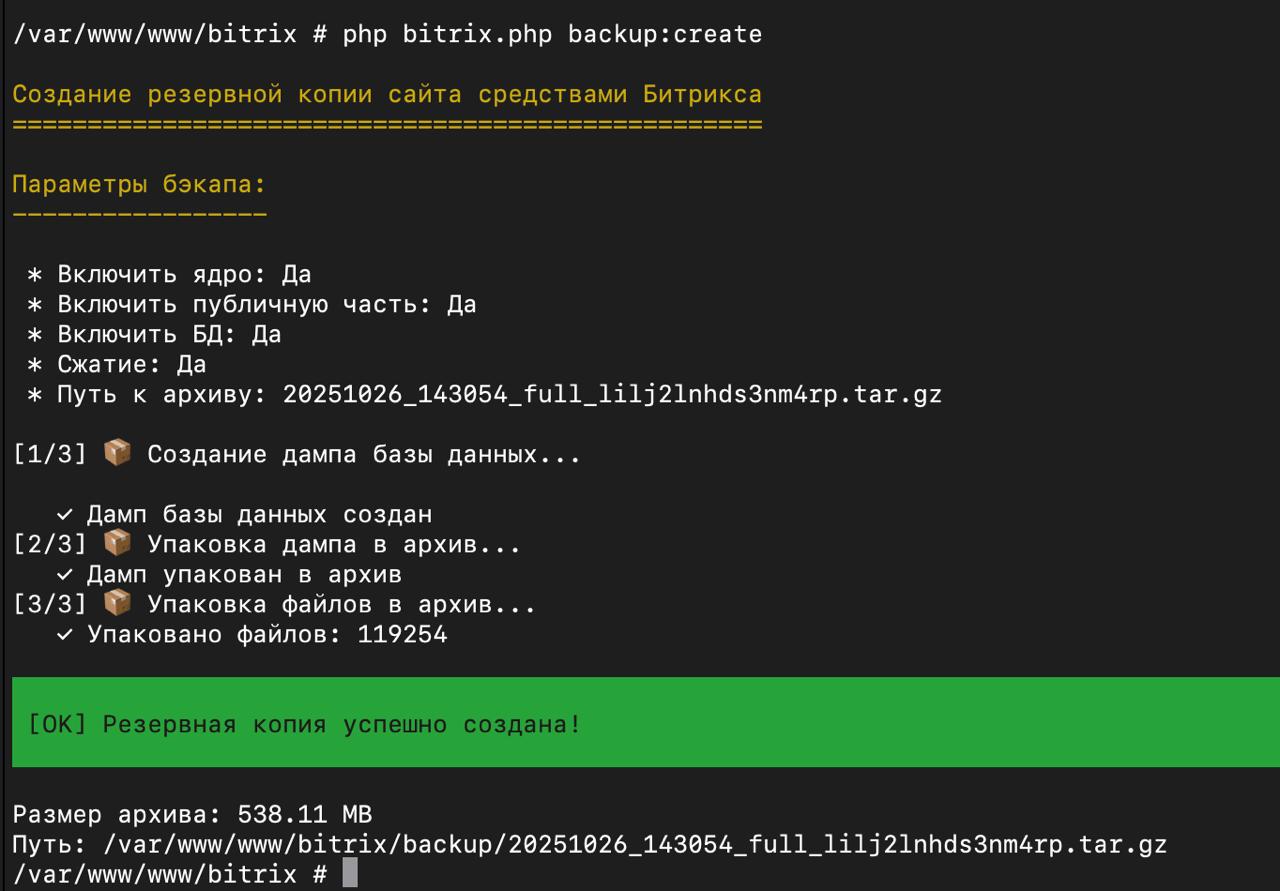Click the asterisk bullet before "Сжатие: Да"

pyautogui.click(x=35, y=365)
